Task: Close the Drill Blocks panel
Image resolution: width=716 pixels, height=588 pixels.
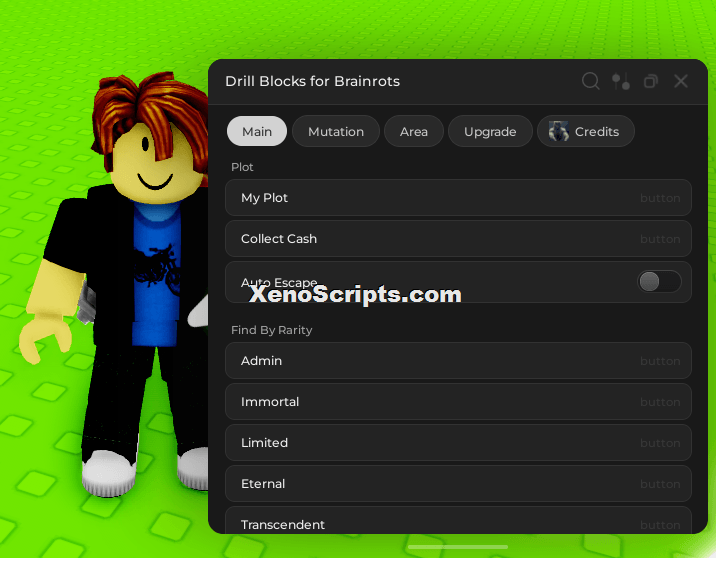Action: (x=681, y=81)
